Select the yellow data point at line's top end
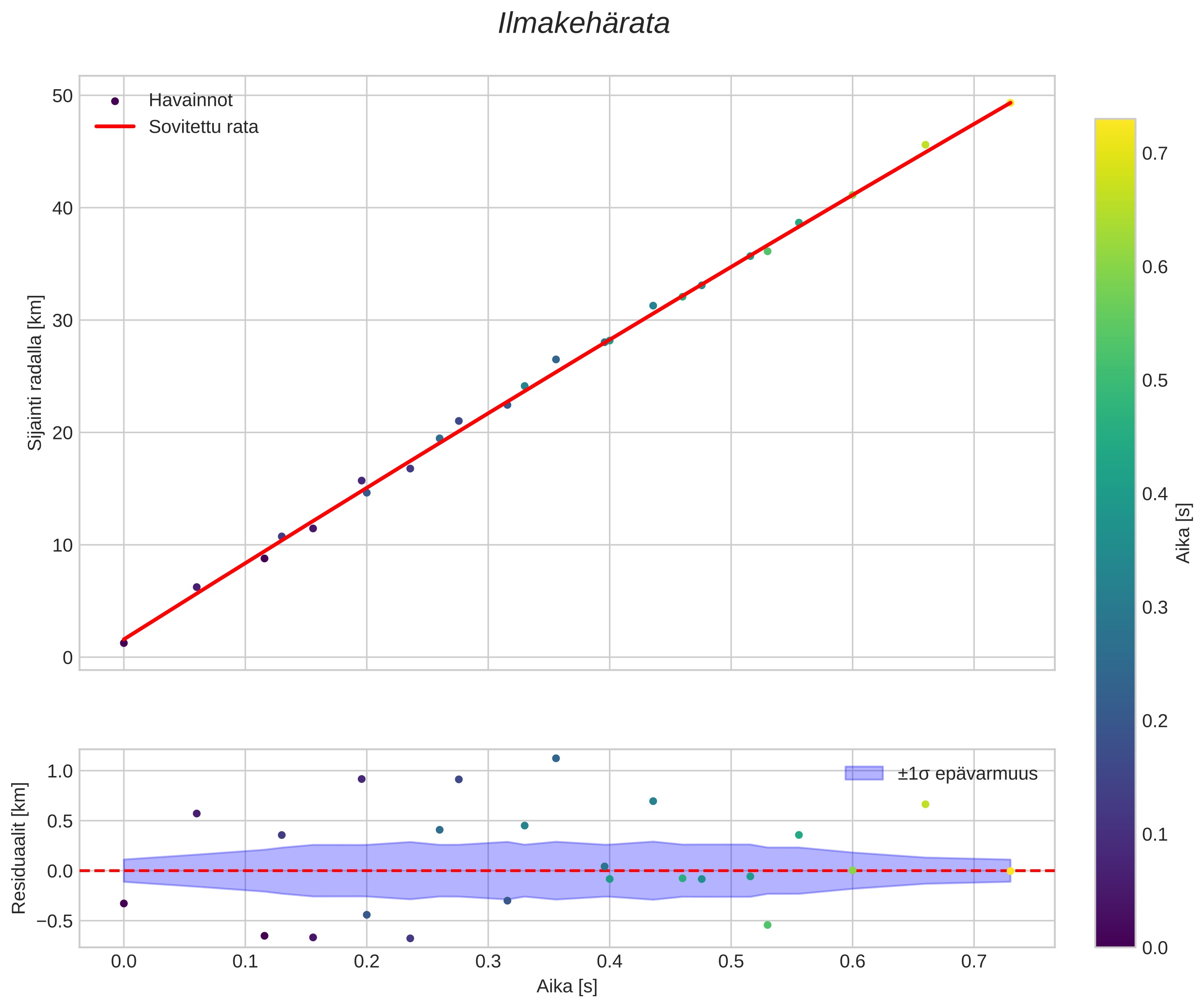The width and height of the screenshot is (1204, 1007). 1010,103
